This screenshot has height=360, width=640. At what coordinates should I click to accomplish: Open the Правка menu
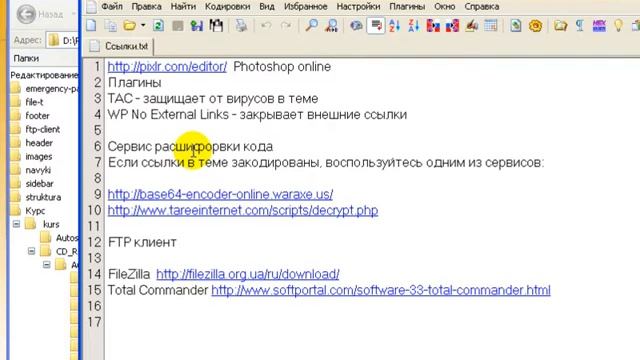146,7
